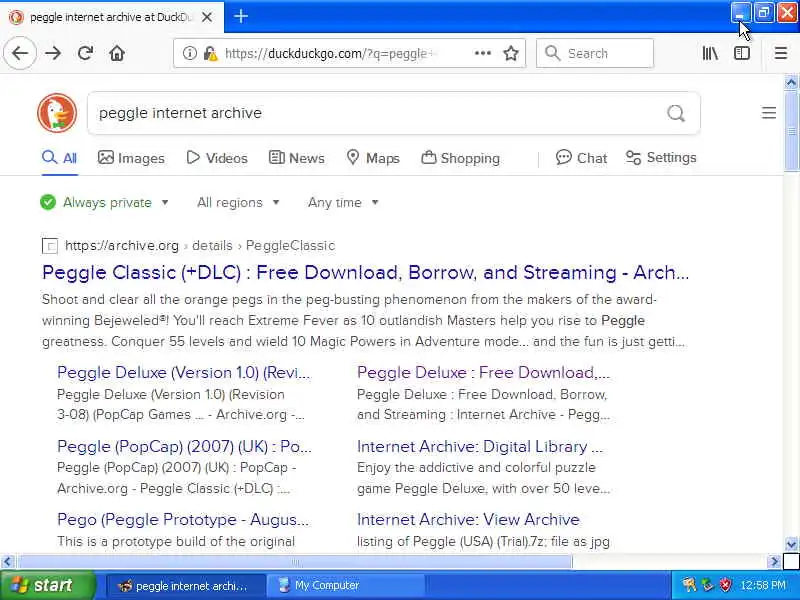Switch to News results tab

(x=297, y=158)
